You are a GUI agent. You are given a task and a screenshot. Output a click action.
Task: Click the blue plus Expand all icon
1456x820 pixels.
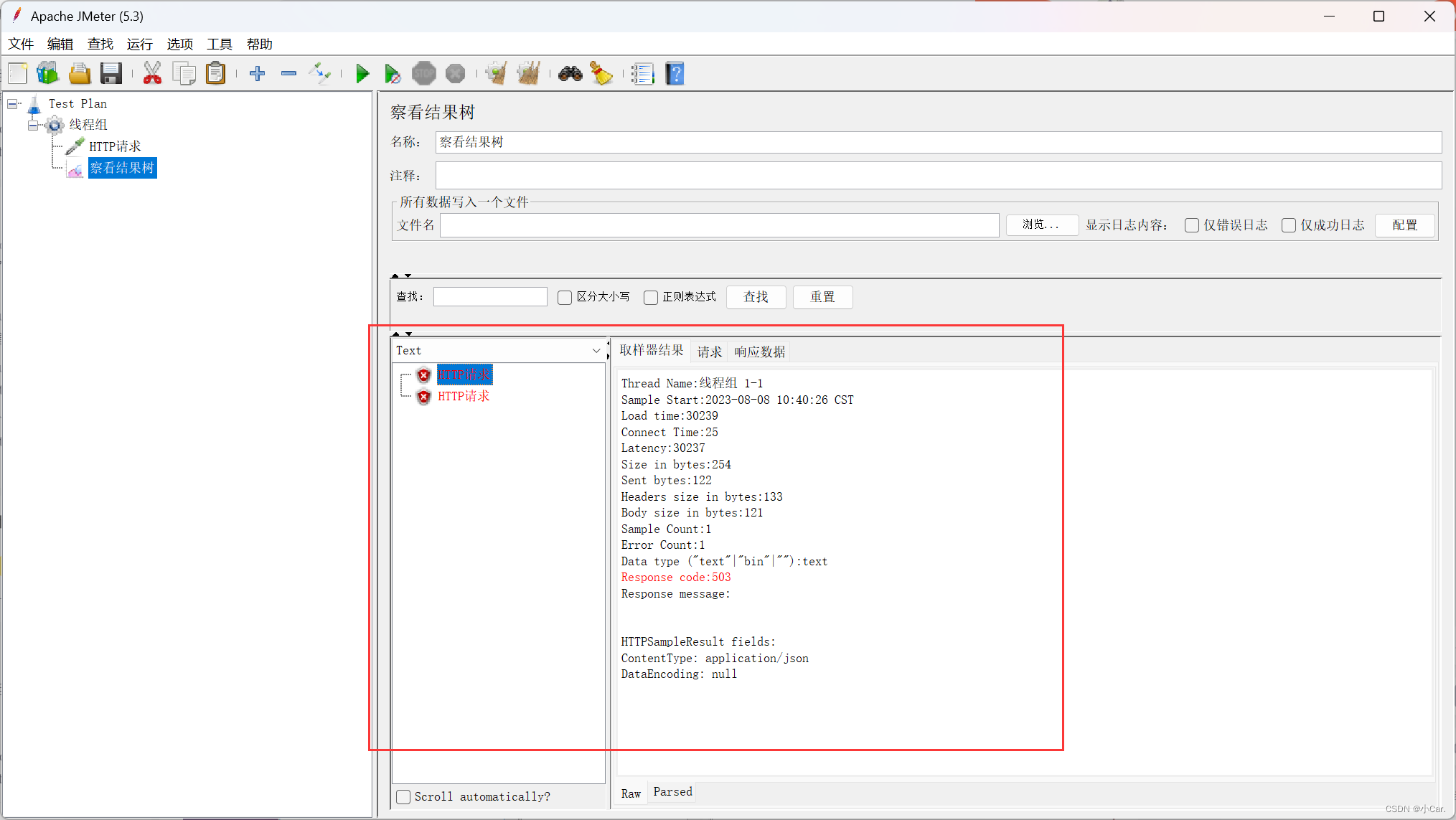pyautogui.click(x=257, y=73)
